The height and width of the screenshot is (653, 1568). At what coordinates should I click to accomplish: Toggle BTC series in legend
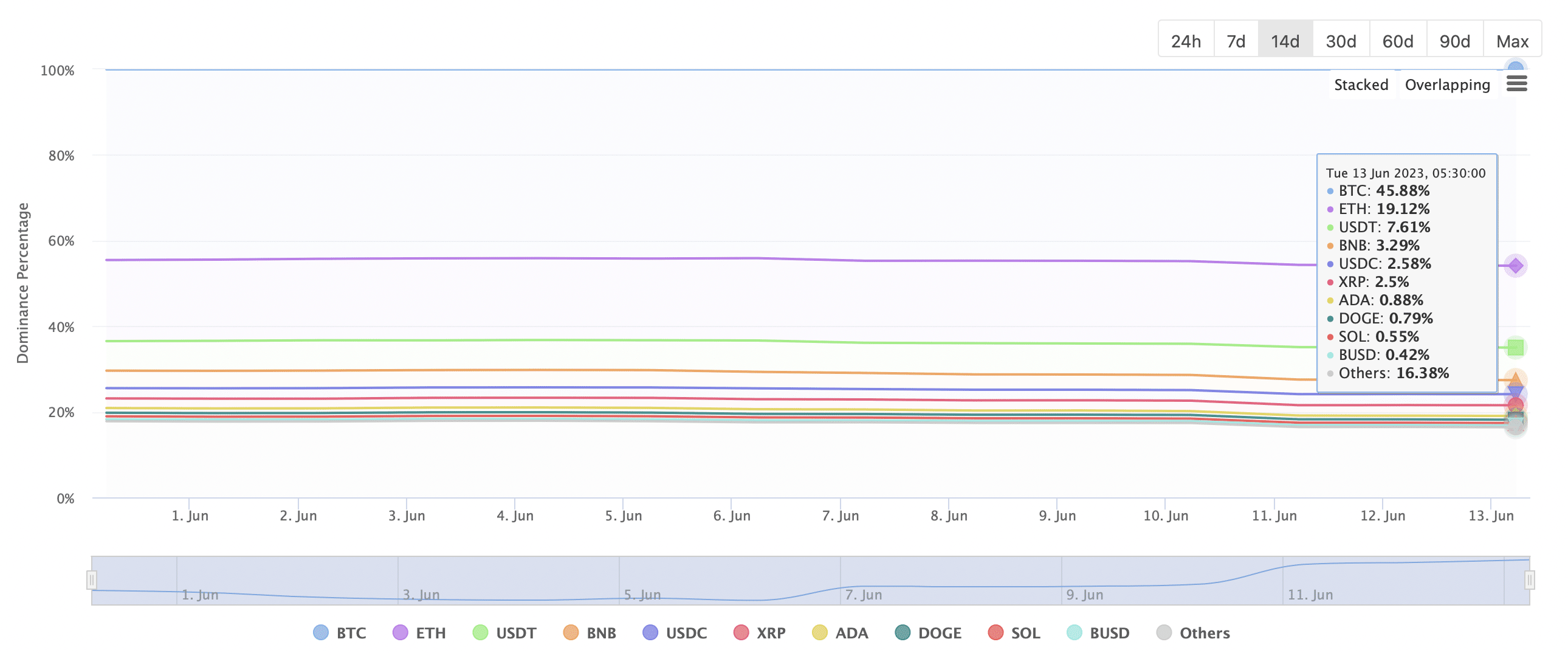(x=340, y=633)
